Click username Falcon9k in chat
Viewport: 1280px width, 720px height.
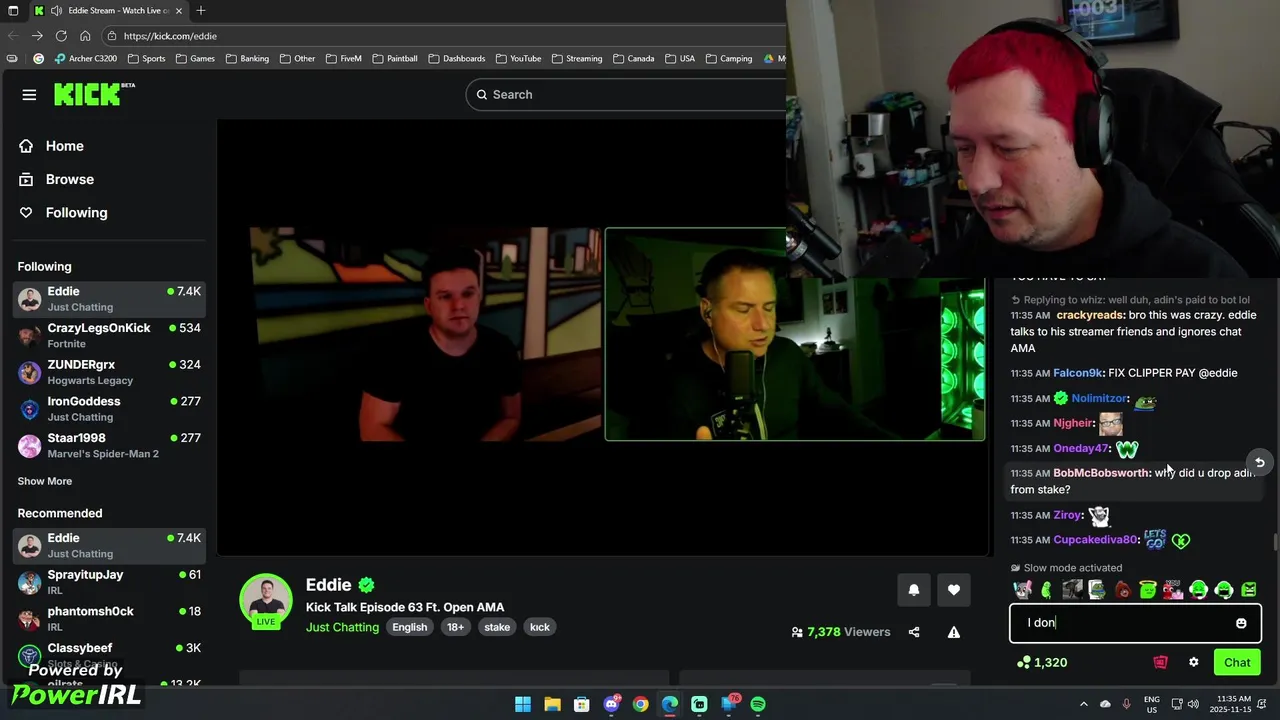[x=1077, y=373]
